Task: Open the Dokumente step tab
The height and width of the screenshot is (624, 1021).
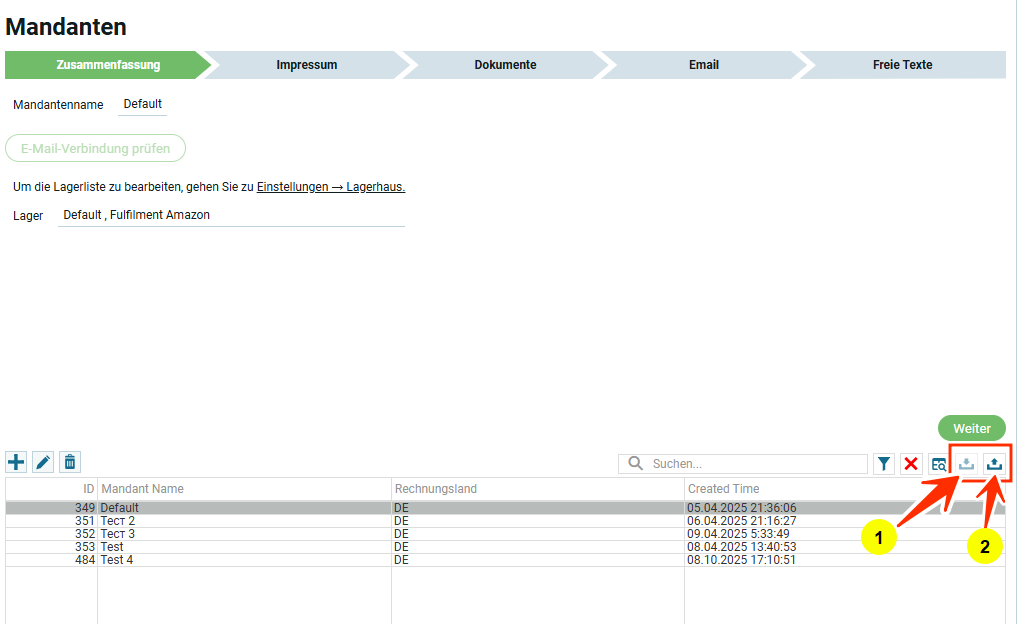Action: click(x=505, y=65)
